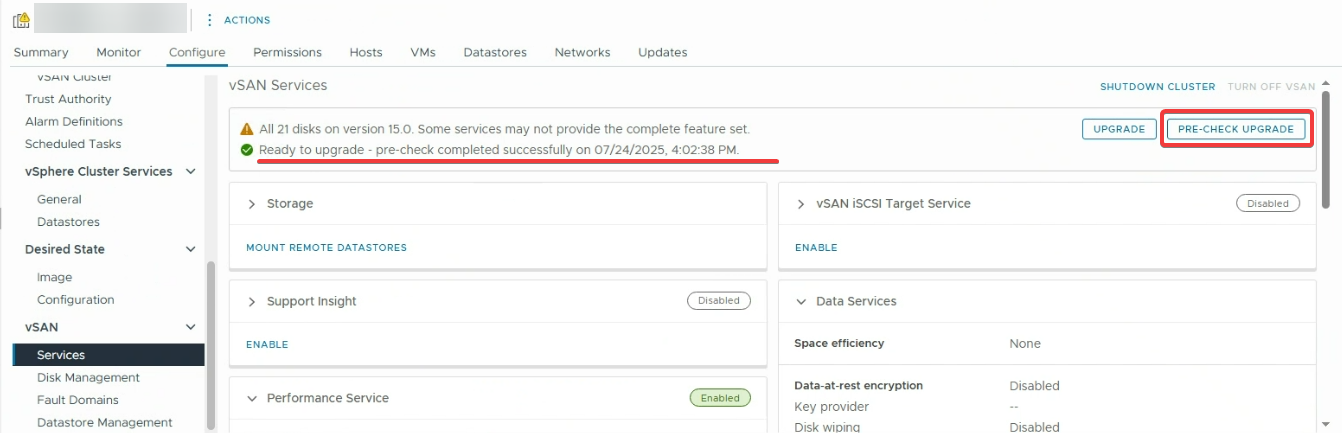Image resolution: width=1342 pixels, height=433 pixels.
Task: Click the 'Space efficiency' label
Action: click(839, 343)
